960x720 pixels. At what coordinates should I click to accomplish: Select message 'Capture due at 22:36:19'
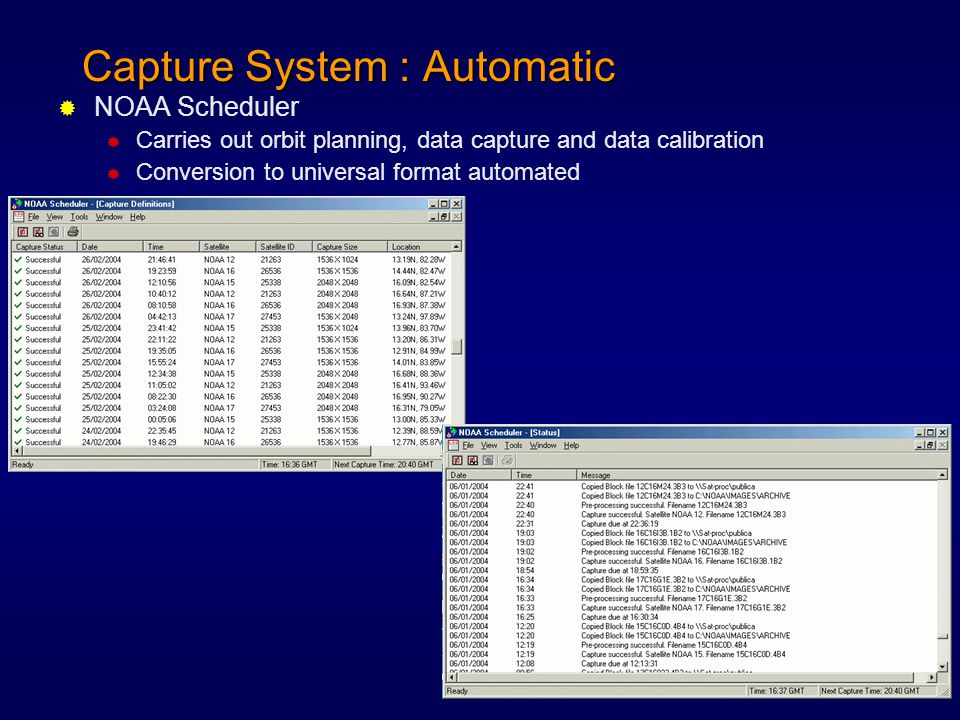[x=620, y=524]
